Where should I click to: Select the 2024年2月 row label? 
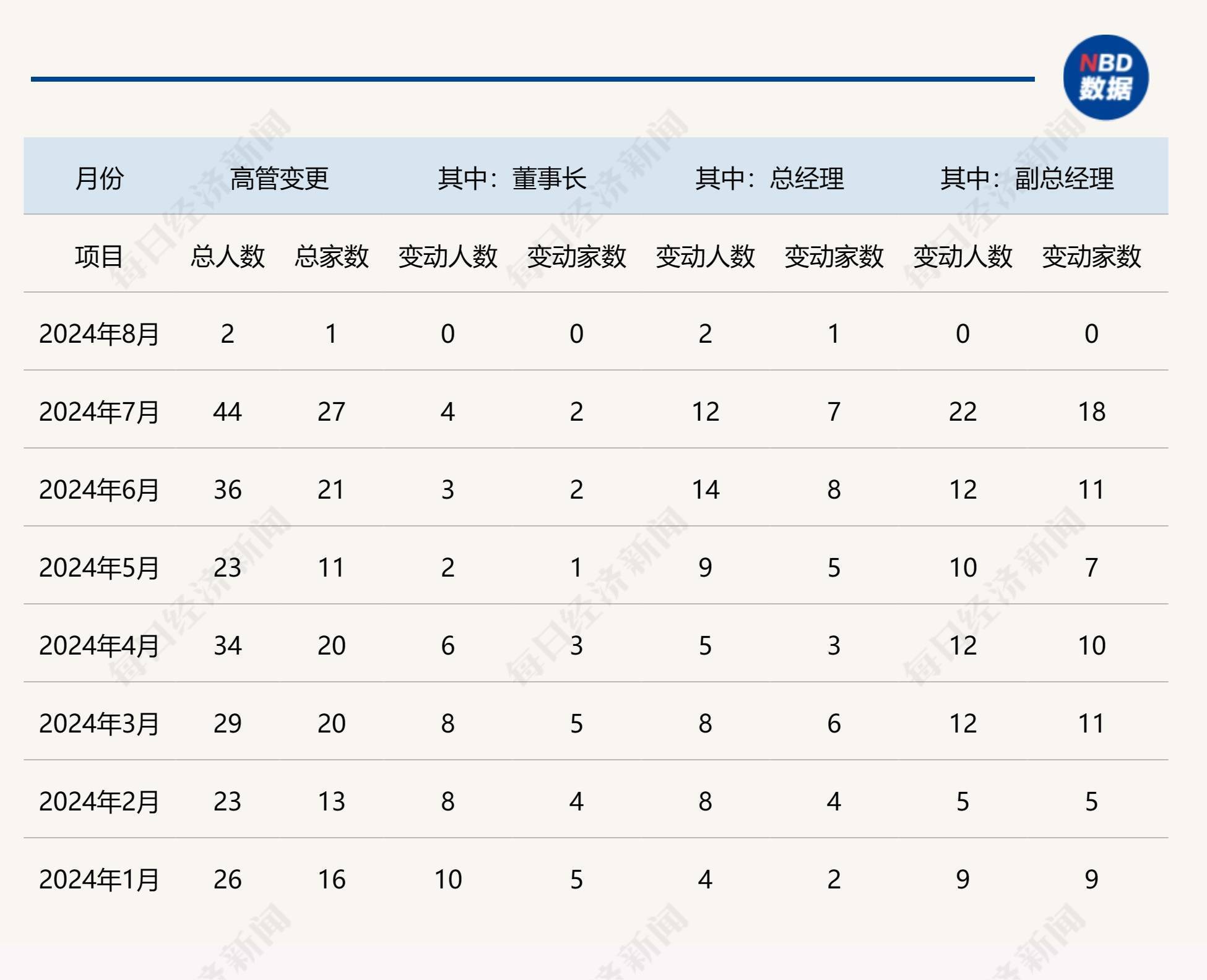99,802
